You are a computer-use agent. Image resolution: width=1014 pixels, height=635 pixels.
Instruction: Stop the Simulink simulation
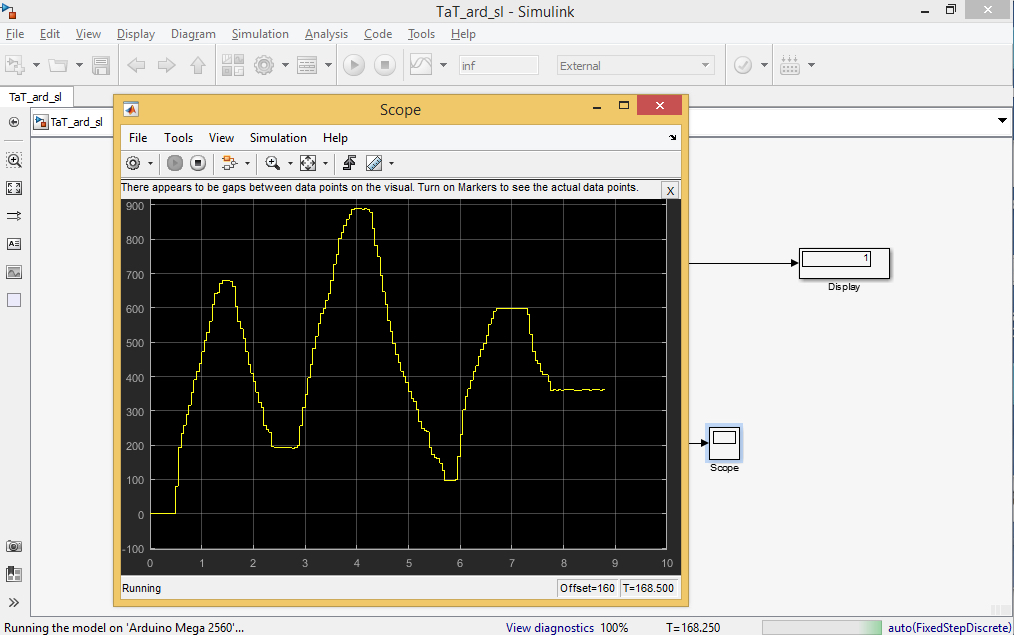click(385, 65)
